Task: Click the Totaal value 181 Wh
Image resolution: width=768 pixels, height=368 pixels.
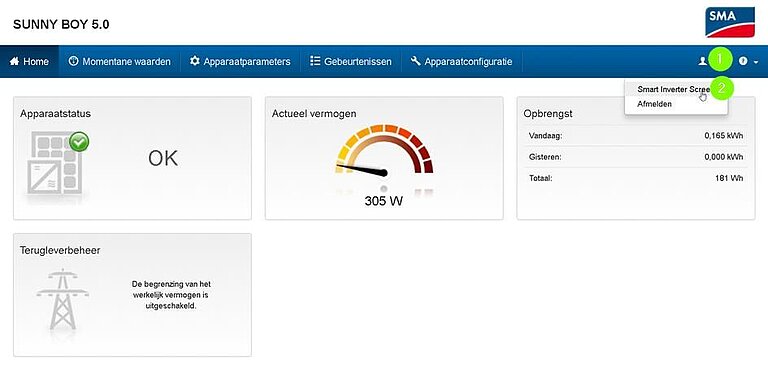Action: [729, 178]
